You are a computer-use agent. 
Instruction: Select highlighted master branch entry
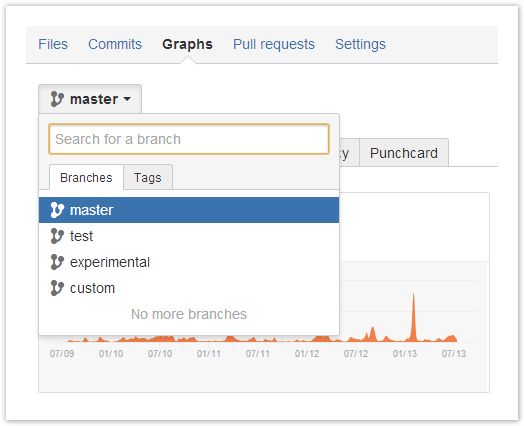click(189, 210)
